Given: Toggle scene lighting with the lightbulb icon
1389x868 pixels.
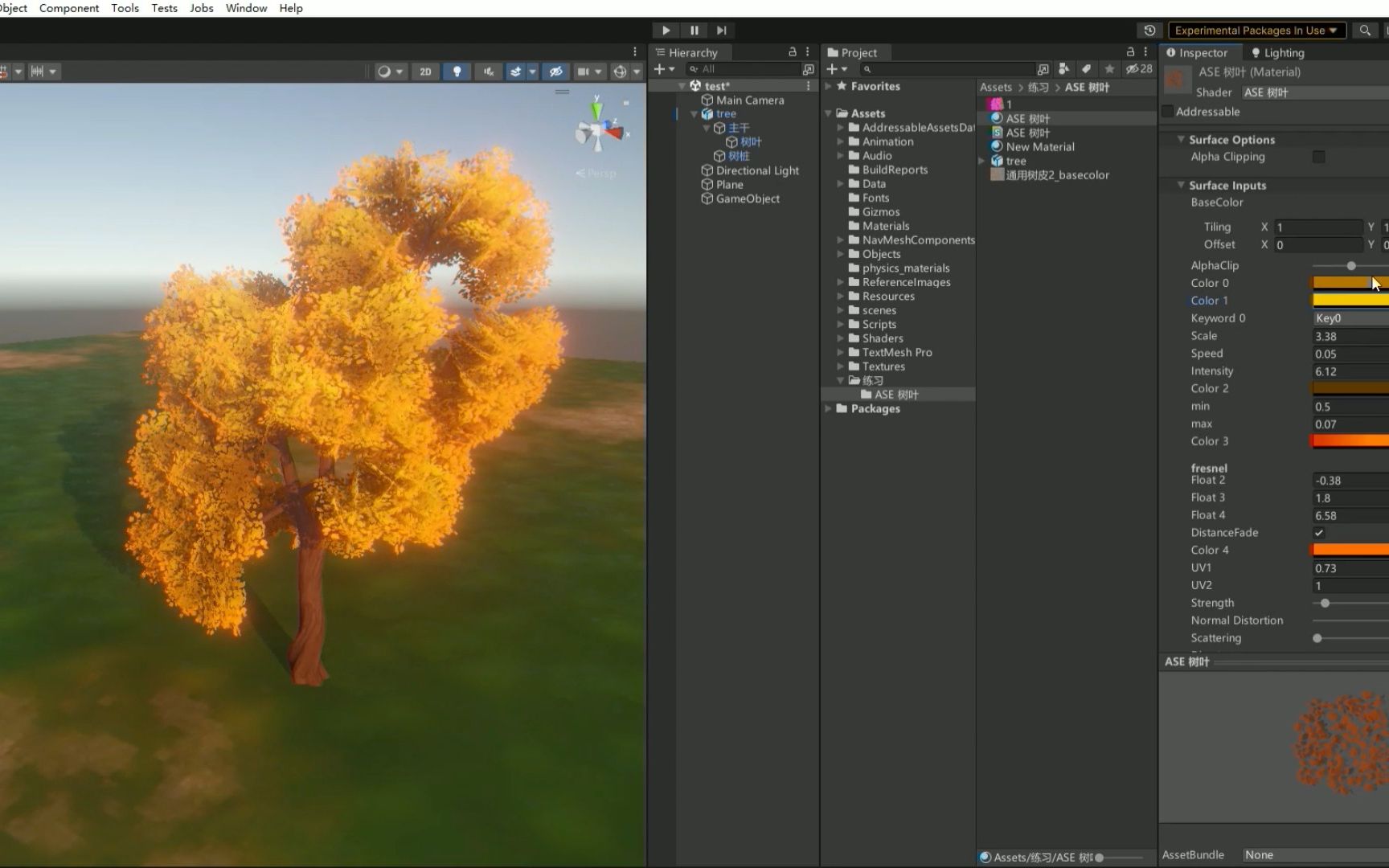Looking at the screenshot, I should pos(457,72).
